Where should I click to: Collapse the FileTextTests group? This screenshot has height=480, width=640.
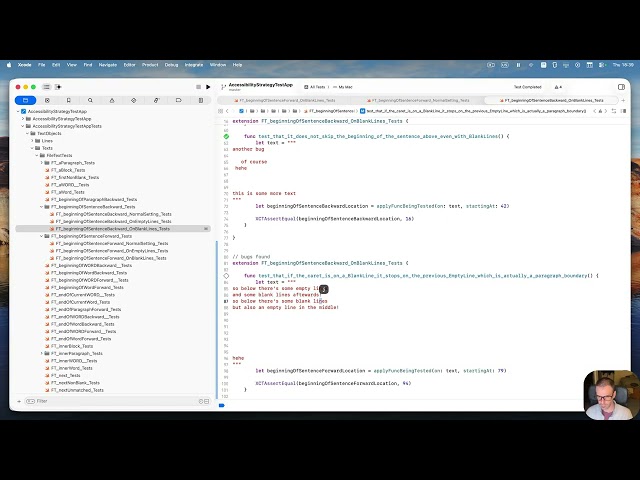click(35, 155)
